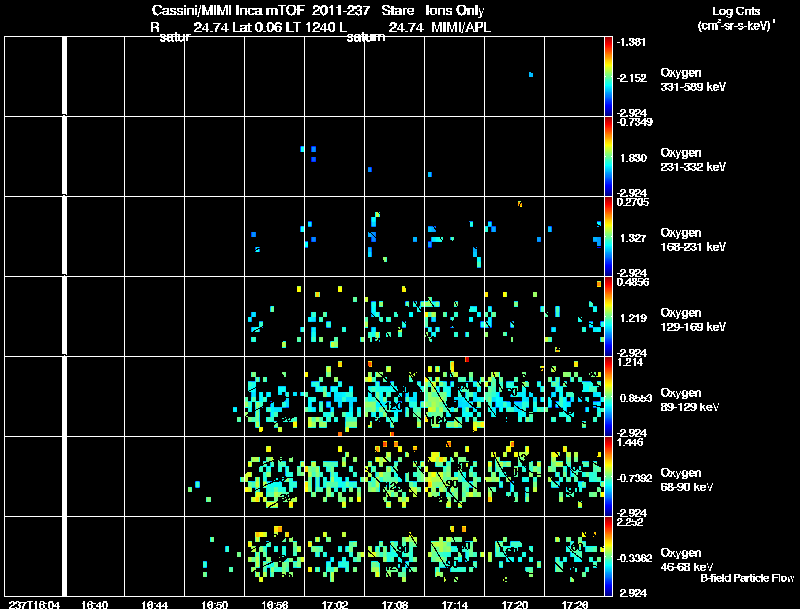Click the 17:08 image in the 68-90 keV row
The height and width of the screenshot is (609, 800).
coord(394,476)
